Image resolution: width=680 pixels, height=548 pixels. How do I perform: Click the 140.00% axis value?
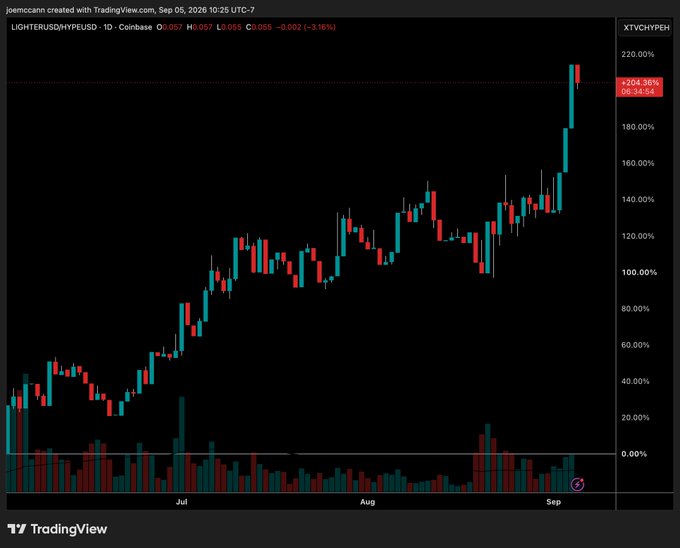click(638, 199)
